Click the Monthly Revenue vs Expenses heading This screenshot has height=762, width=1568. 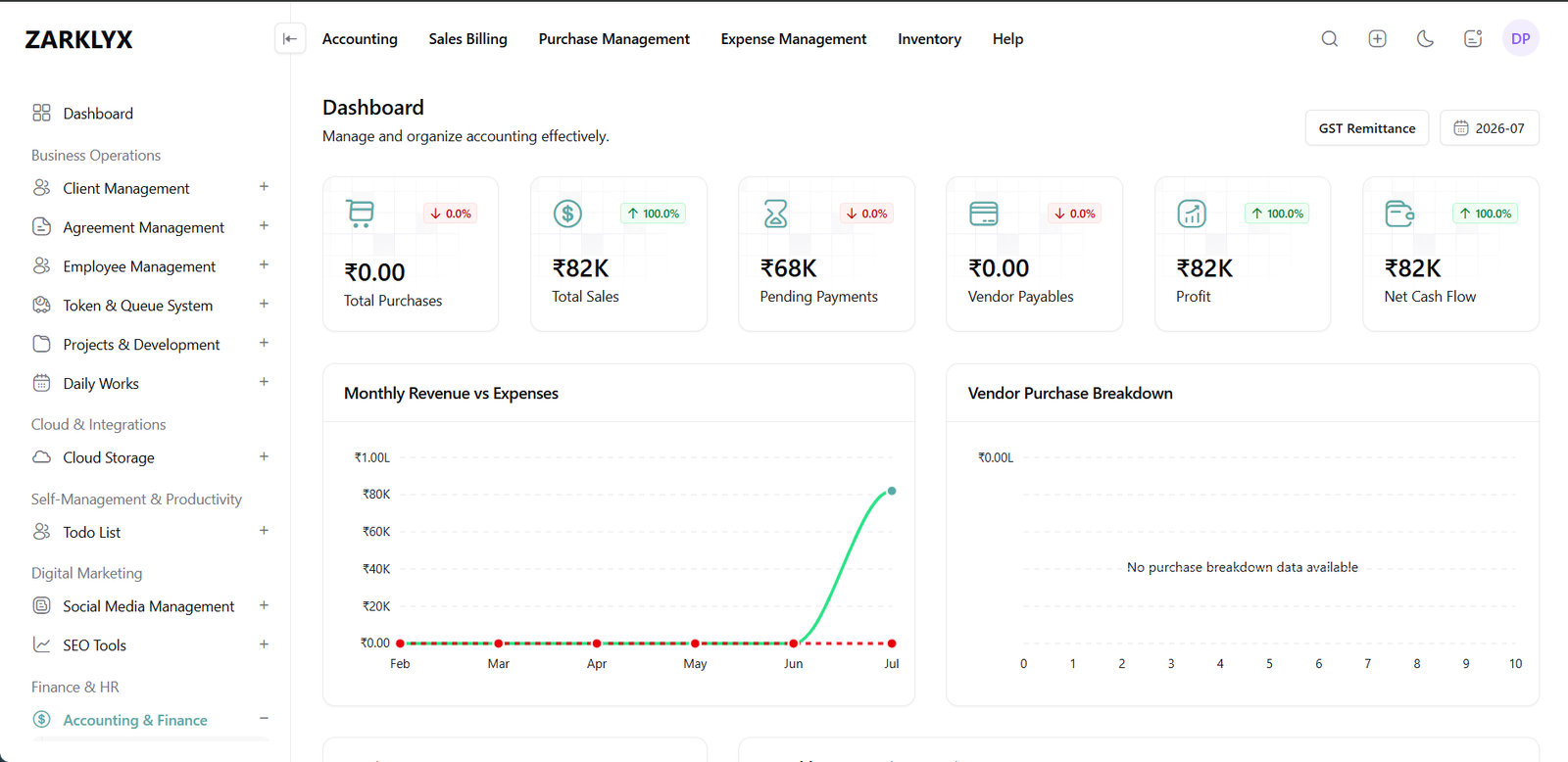tap(451, 394)
